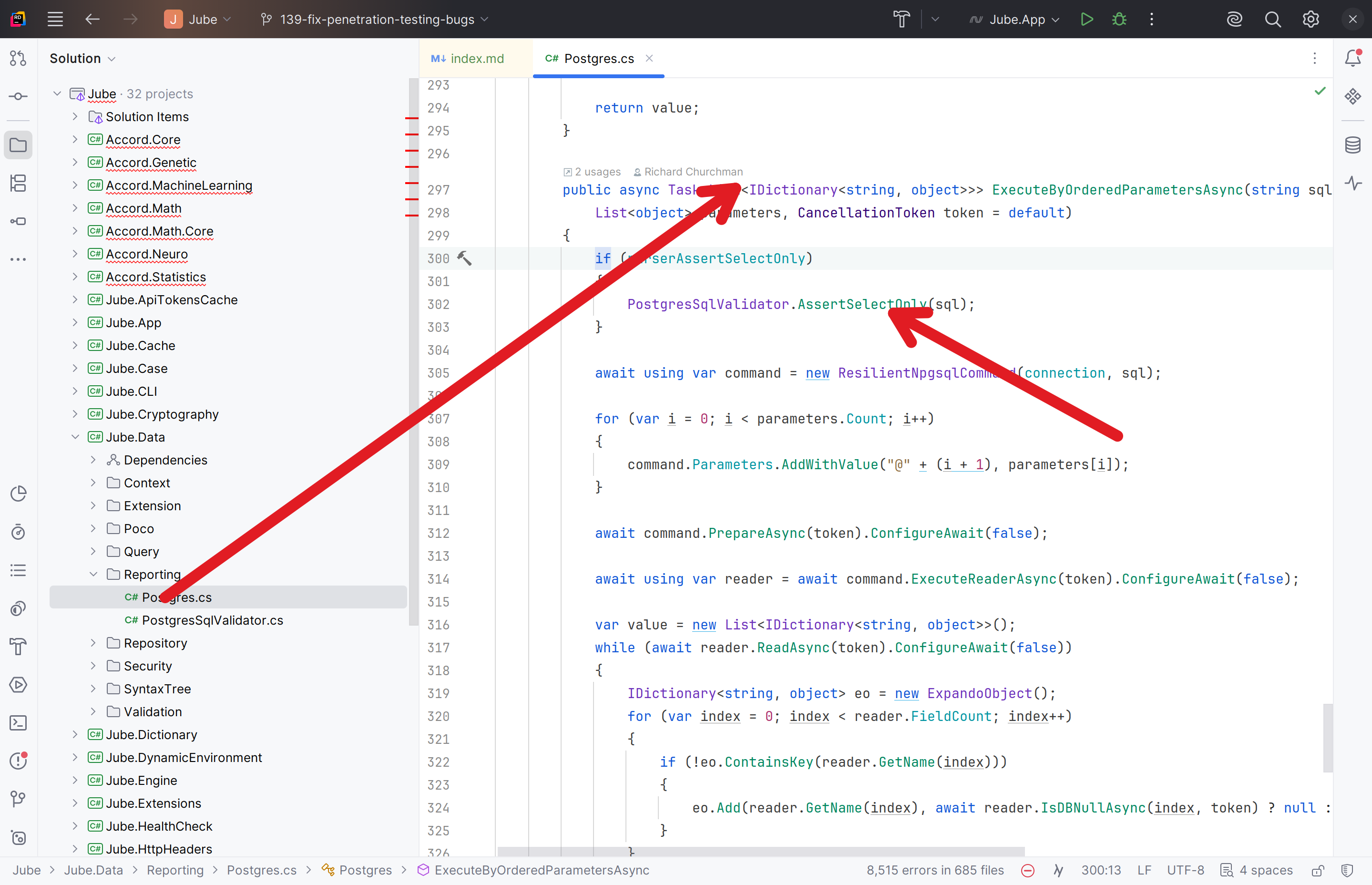Screen dimensions: 1372x885
Task: Change the 4 spaces indent setting
Action: point(1257,871)
